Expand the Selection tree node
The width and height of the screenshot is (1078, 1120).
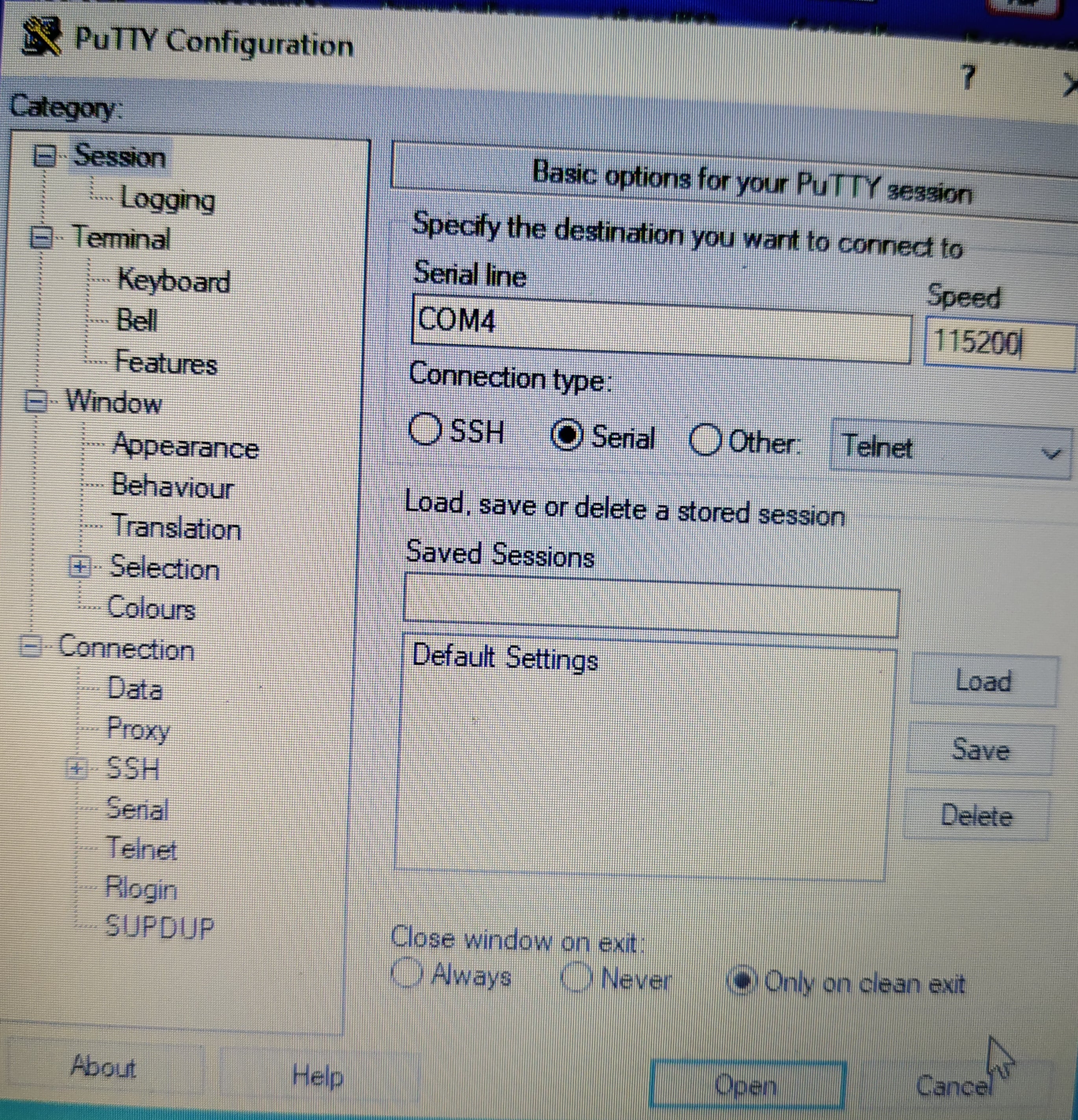pyautogui.click(x=80, y=567)
